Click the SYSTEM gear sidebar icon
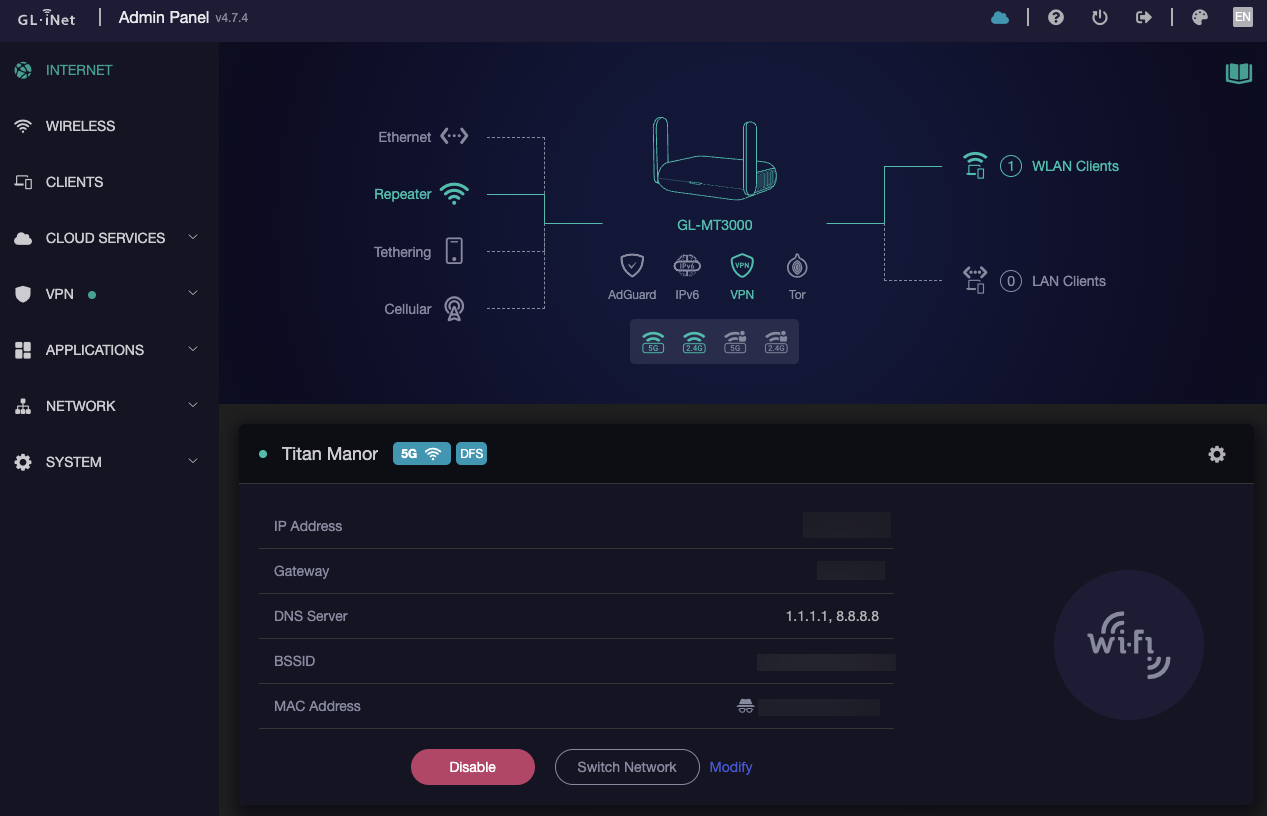Screen dimensions: 1267x816 23,462
